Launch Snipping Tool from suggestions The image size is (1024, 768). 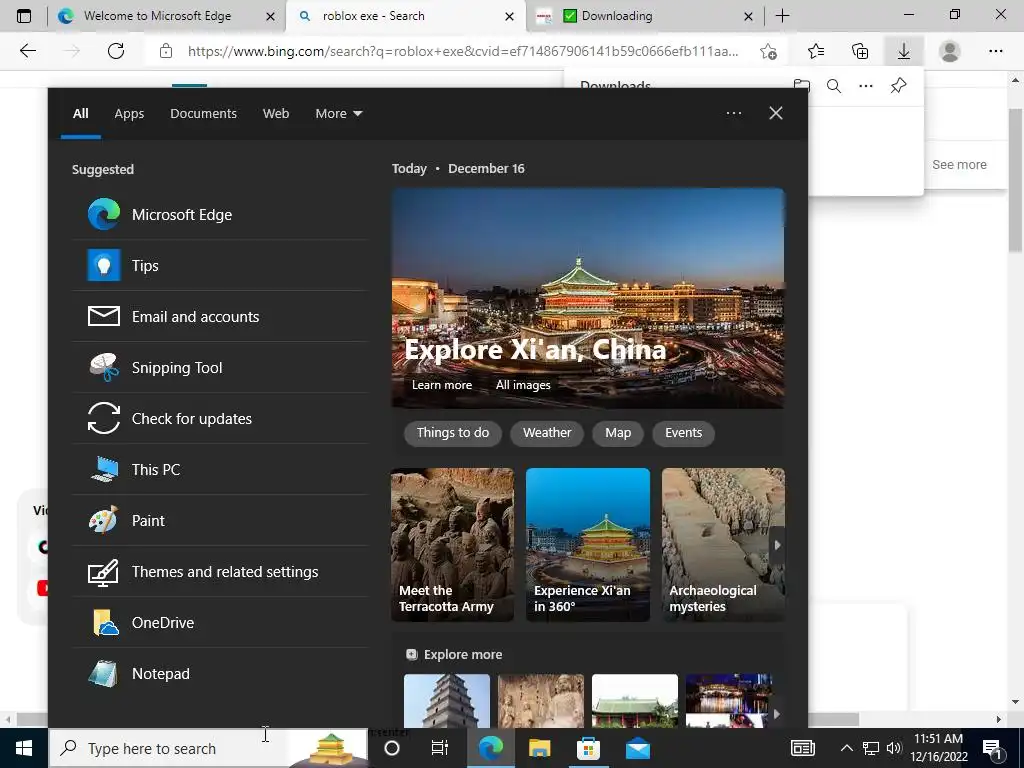coord(220,367)
